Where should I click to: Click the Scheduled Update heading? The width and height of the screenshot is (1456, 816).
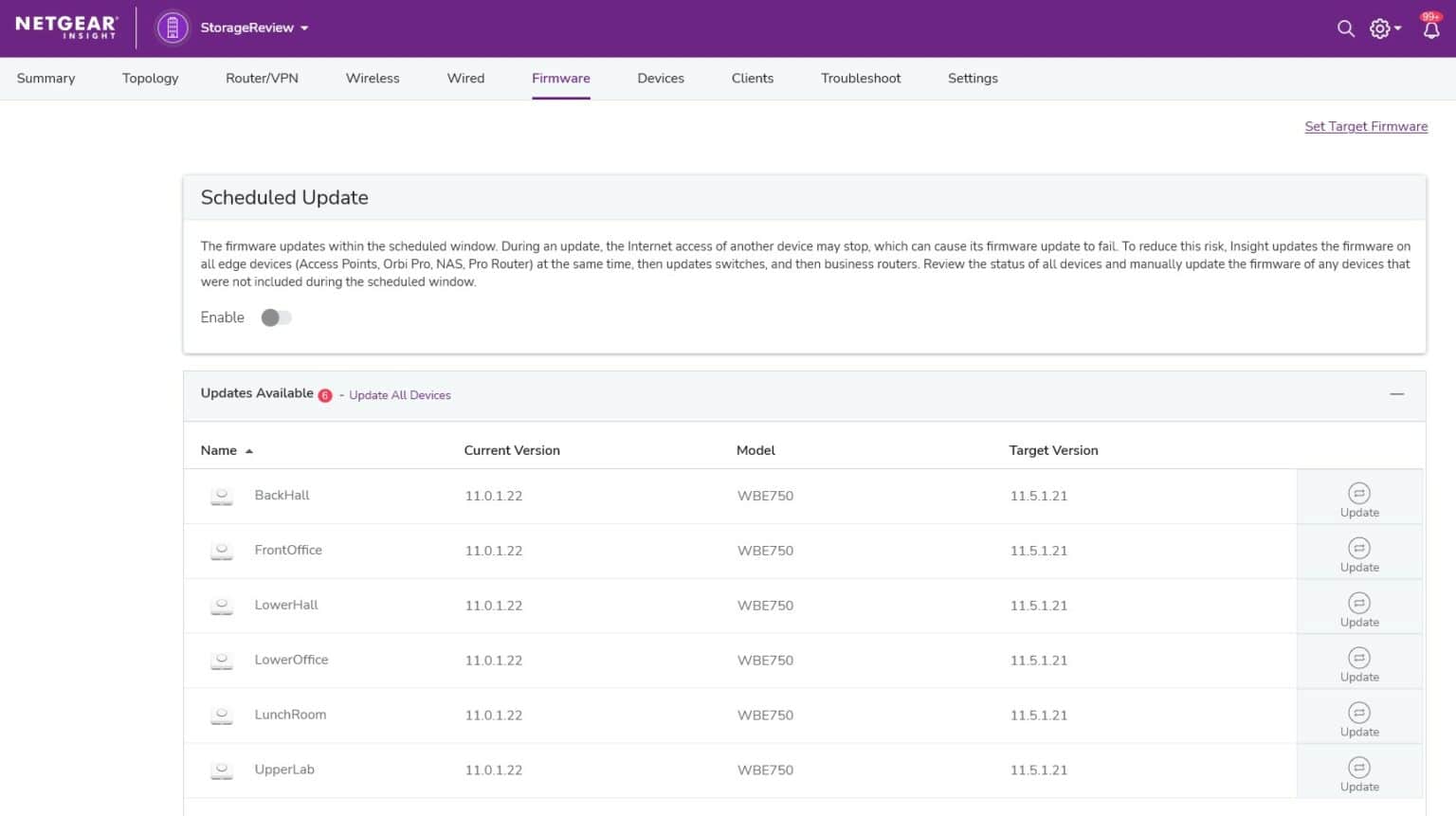[x=284, y=197]
